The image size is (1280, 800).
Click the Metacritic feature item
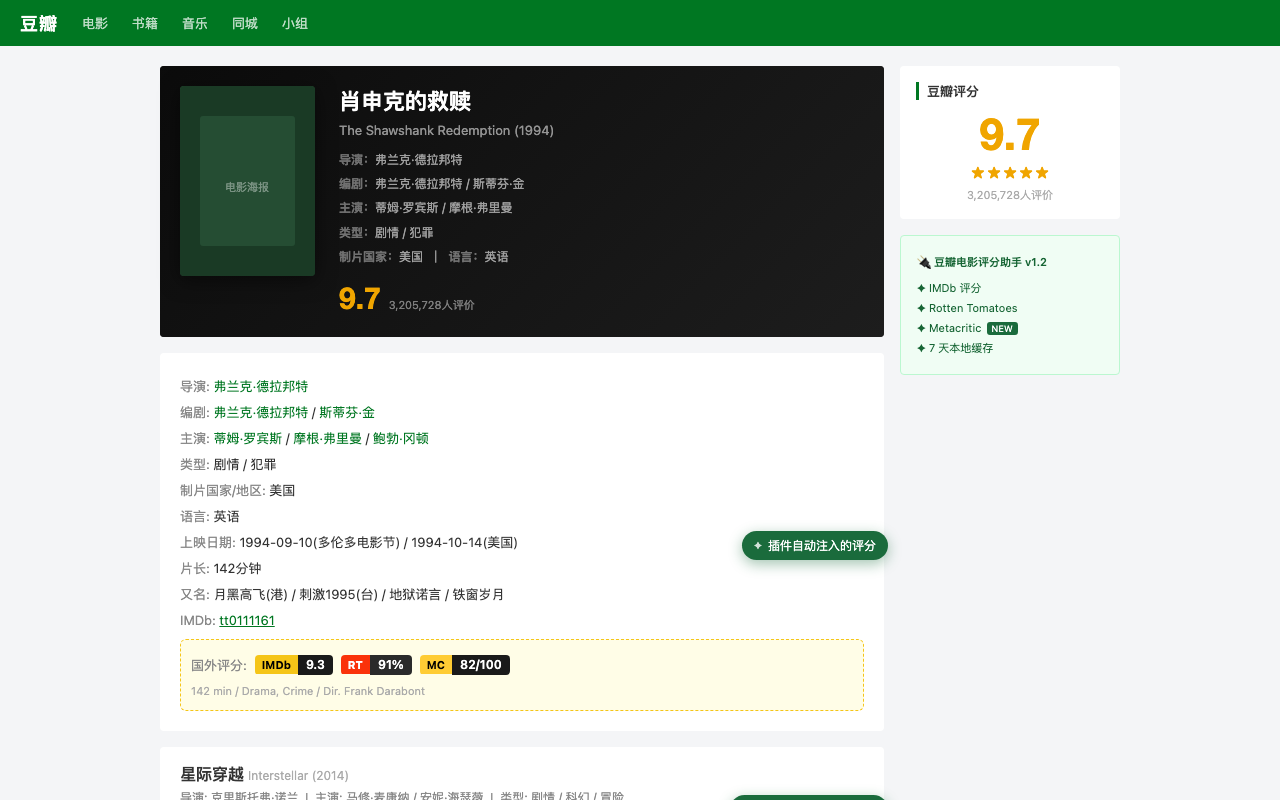[x=949, y=328]
